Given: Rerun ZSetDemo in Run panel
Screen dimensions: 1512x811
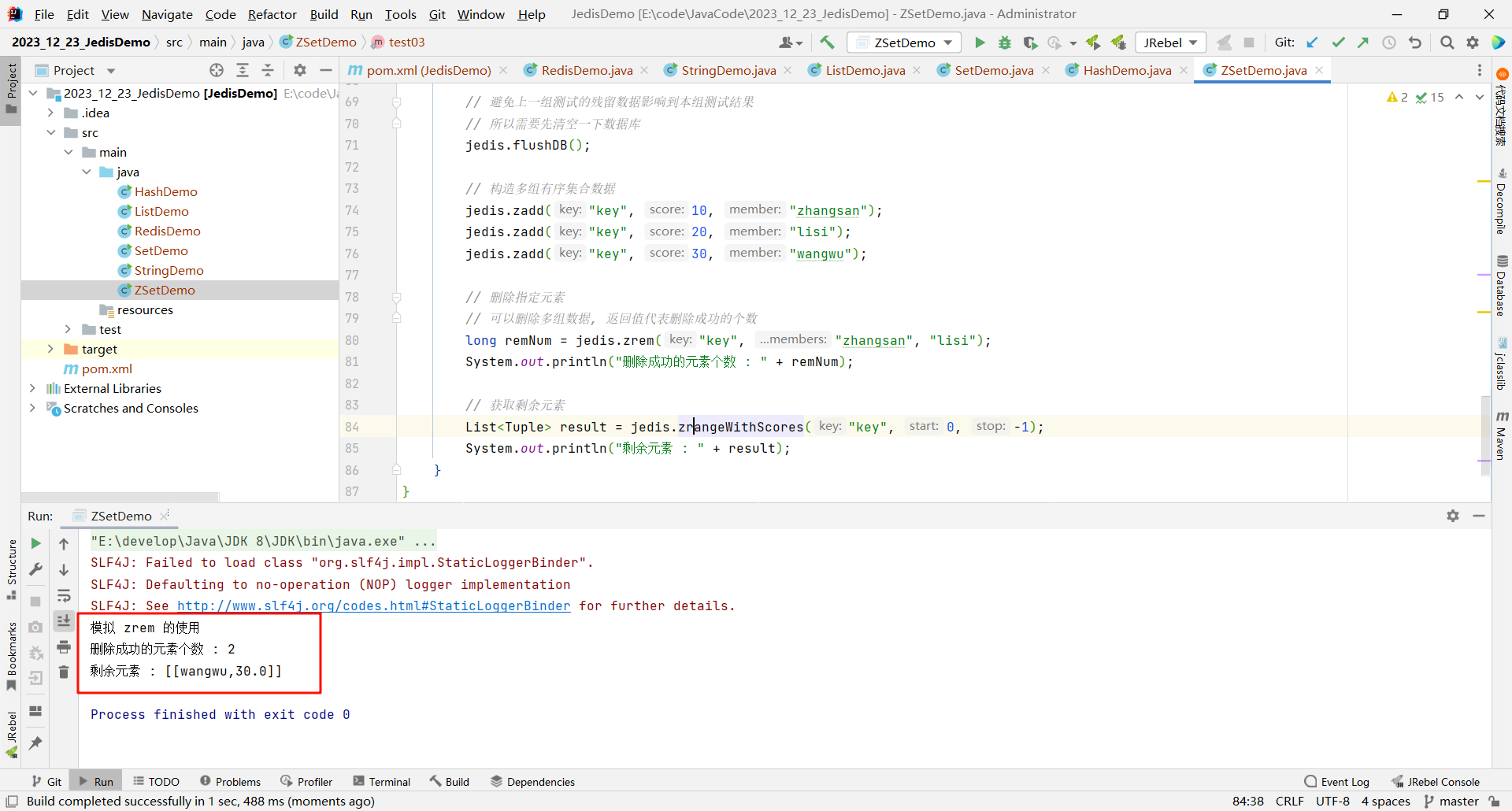Looking at the screenshot, I should click(x=35, y=543).
